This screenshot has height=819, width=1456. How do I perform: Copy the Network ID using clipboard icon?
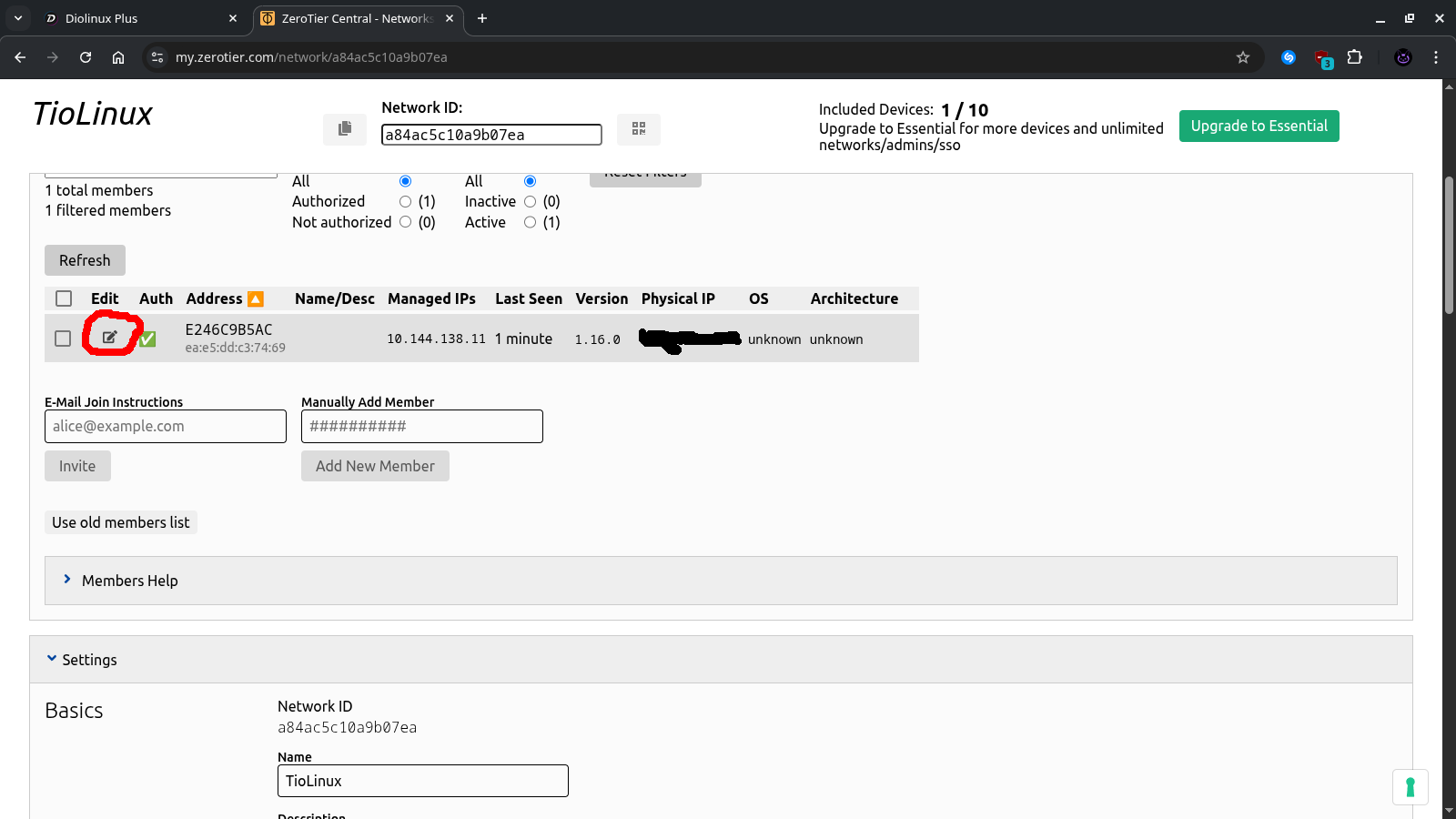pos(345,129)
